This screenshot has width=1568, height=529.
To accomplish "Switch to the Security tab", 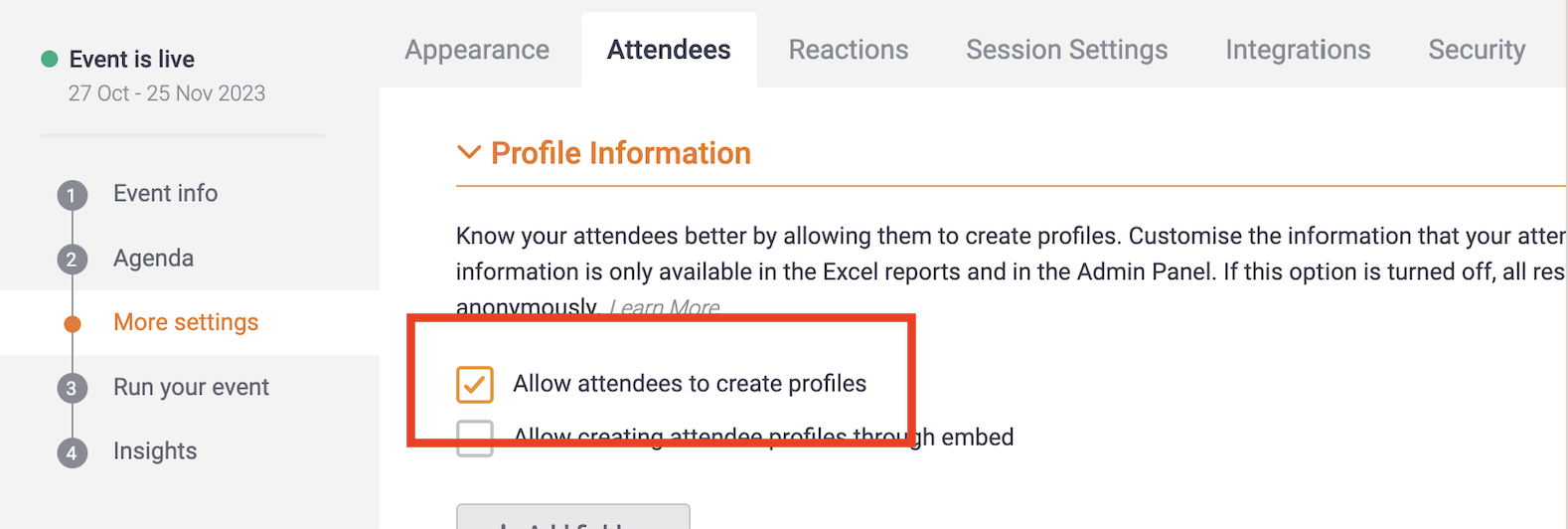I will point(1477,50).
